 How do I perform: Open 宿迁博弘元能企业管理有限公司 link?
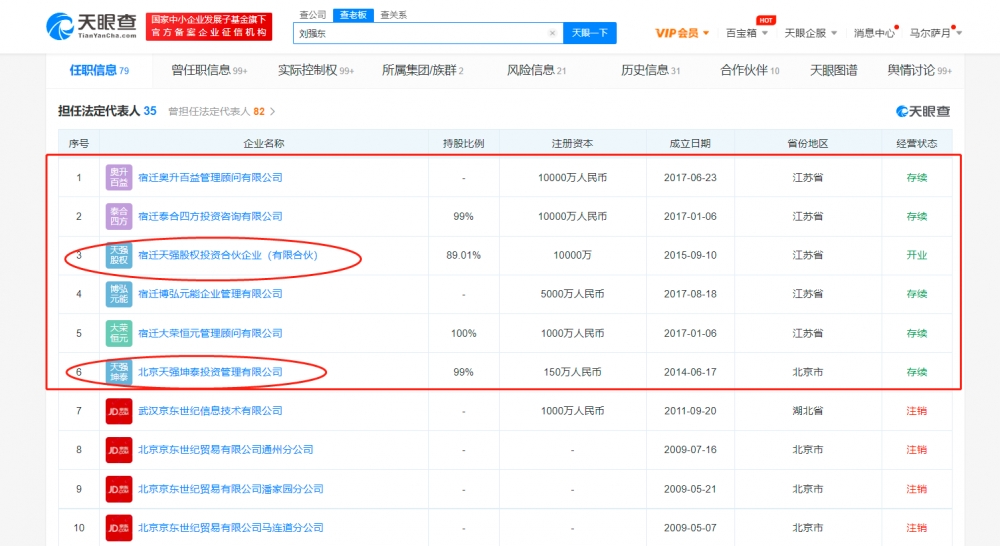(210, 294)
